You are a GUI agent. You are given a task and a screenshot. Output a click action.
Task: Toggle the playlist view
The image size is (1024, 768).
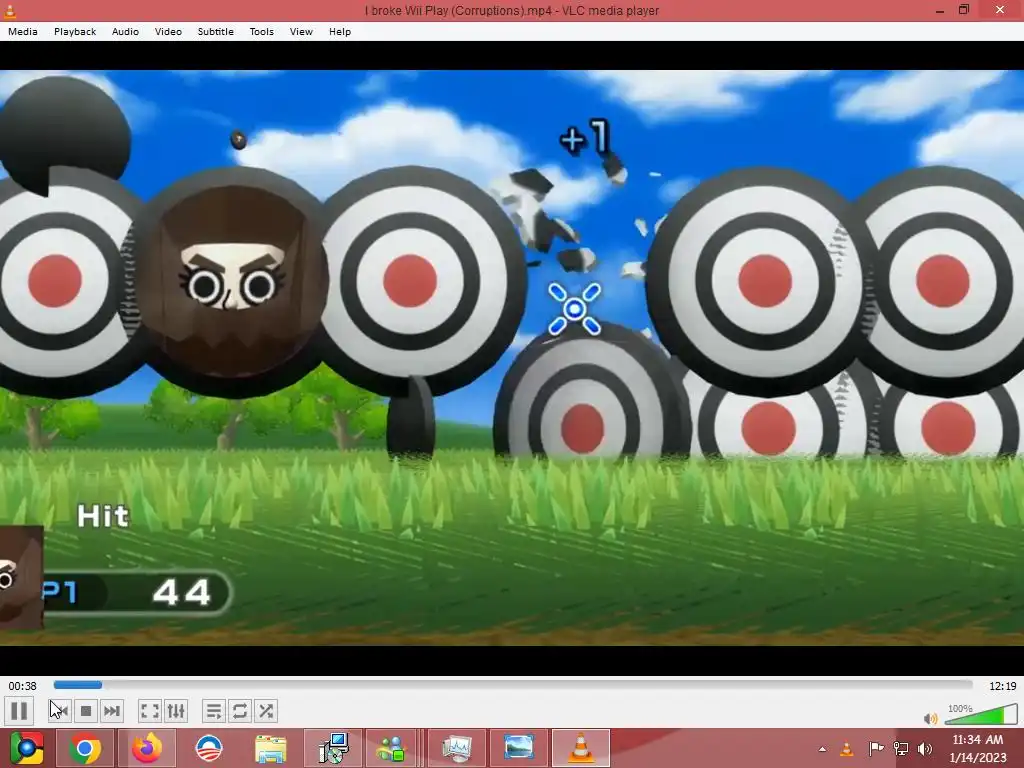coord(214,711)
